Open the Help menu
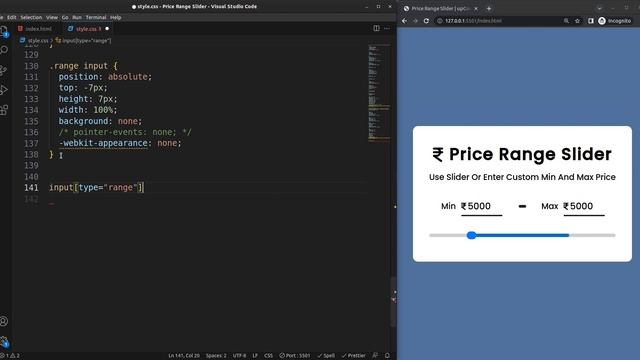The height and width of the screenshot is (360, 640). [116, 18]
